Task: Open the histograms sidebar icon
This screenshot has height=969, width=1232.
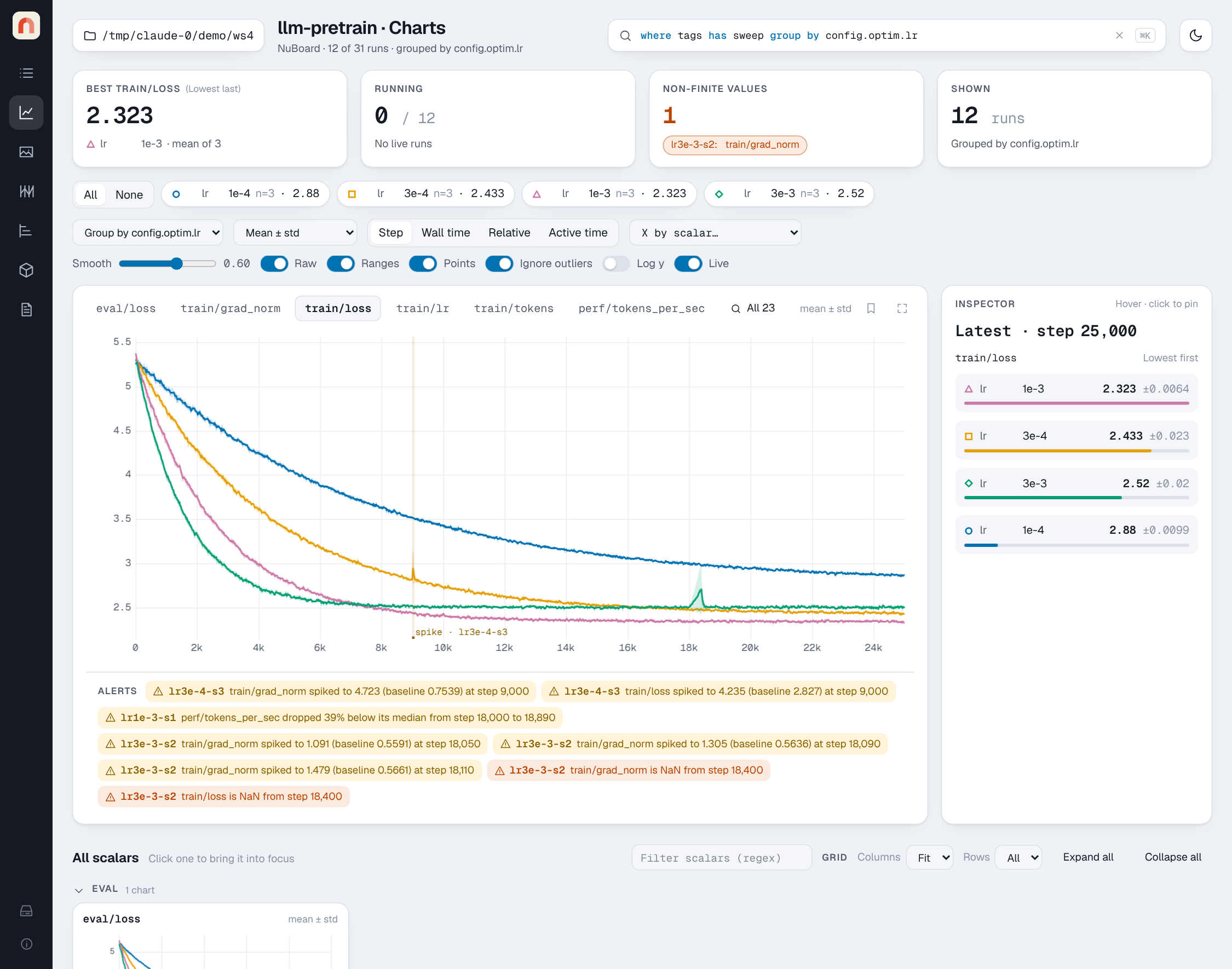Action: click(26, 191)
